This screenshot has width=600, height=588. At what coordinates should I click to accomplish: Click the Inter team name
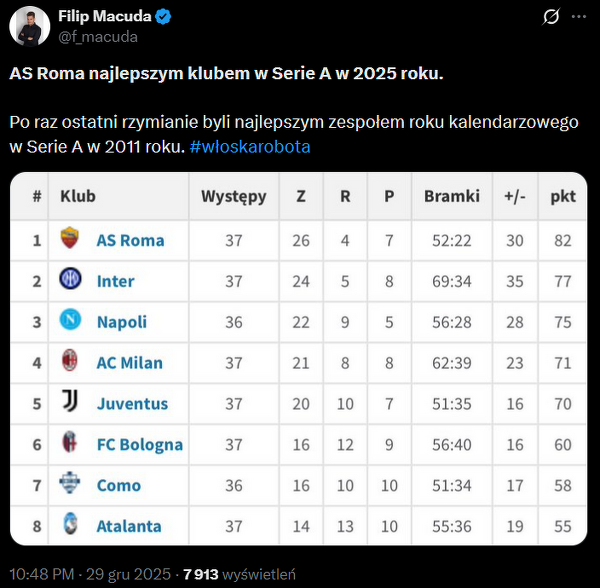click(x=115, y=281)
